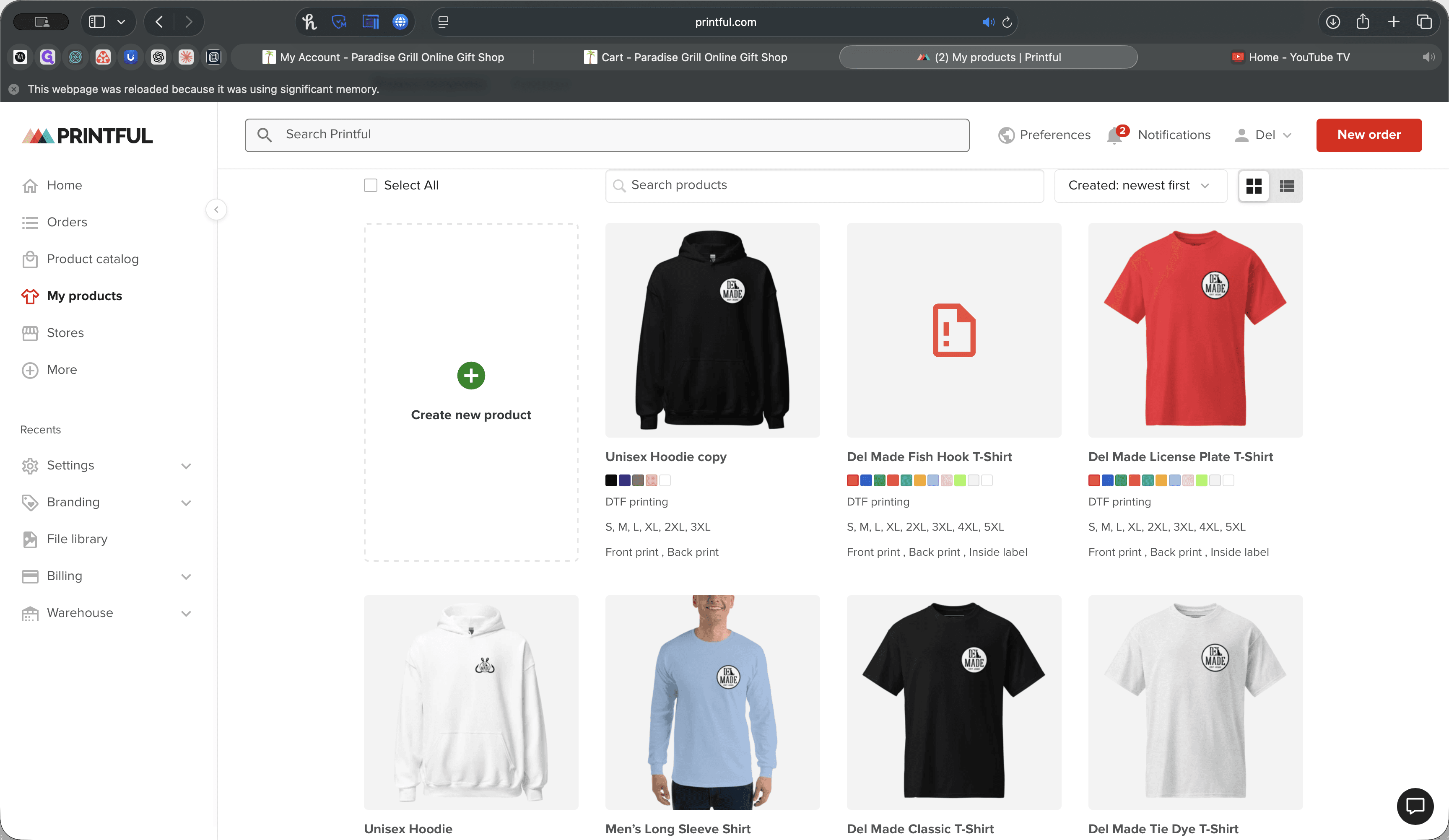Open the Created: newest first sort dropdown
The width and height of the screenshot is (1449, 840).
[x=1140, y=186]
